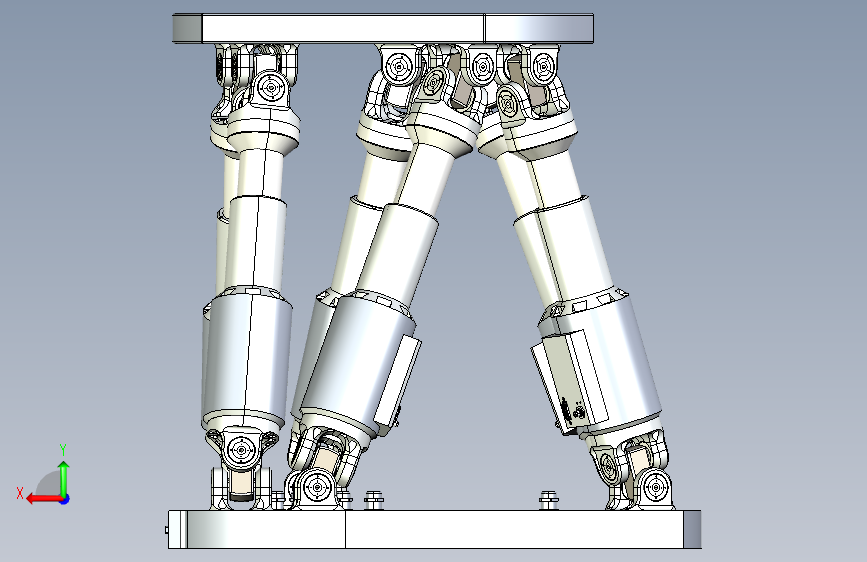Pick the flat rectangular cover on the middle actuator
Image resolution: width=867 pixels, height=562 pixels.
(397, 381)
